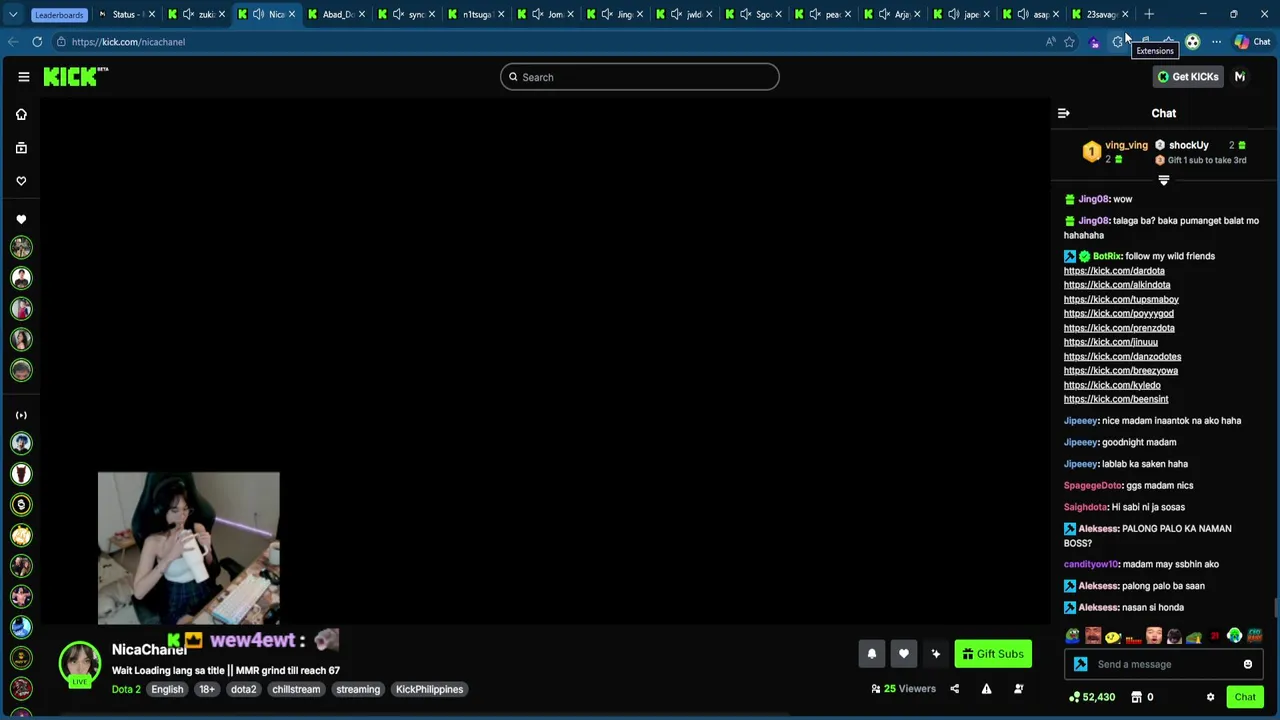Mute audio on the Nica tab
Viewport: 1280px width, 720px height.
258,14
